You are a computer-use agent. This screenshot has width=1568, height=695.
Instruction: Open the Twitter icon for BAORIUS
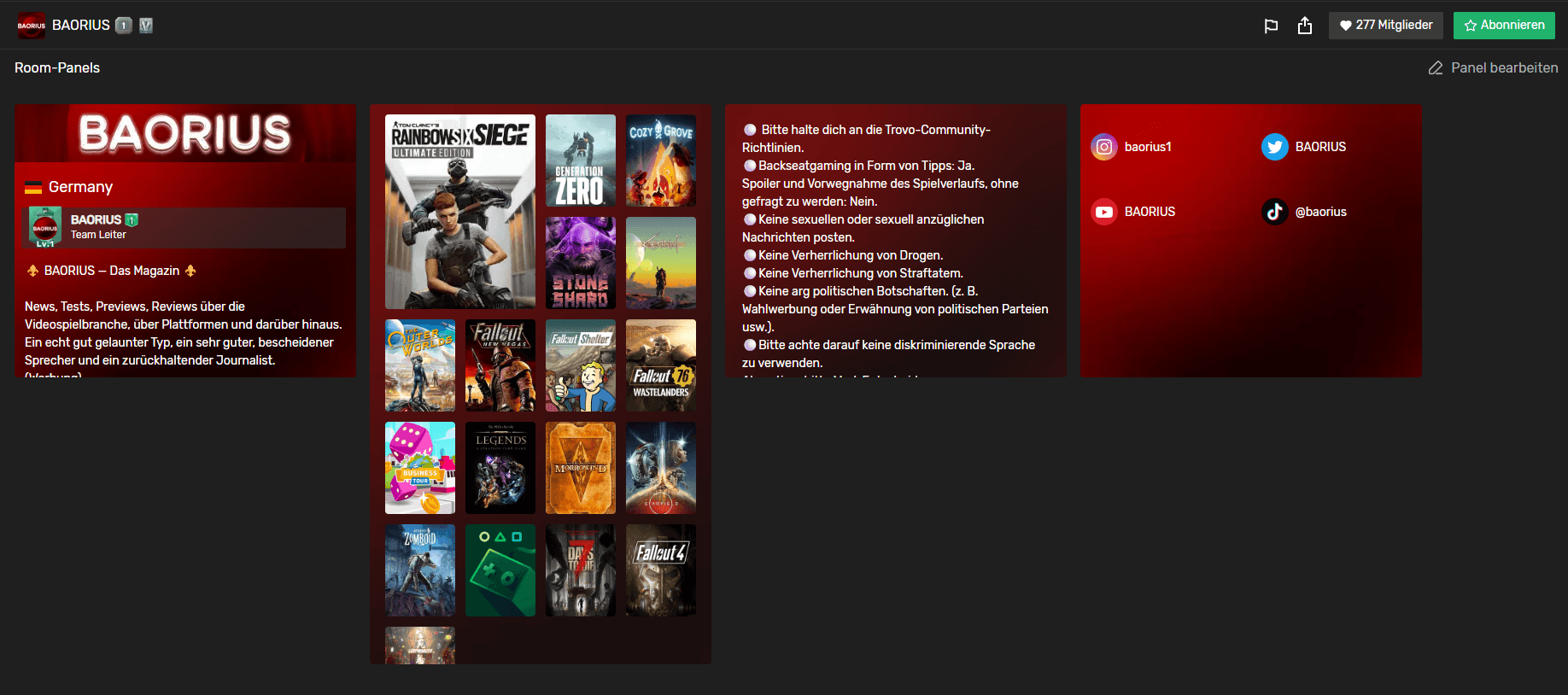[x=1275, y=147]
